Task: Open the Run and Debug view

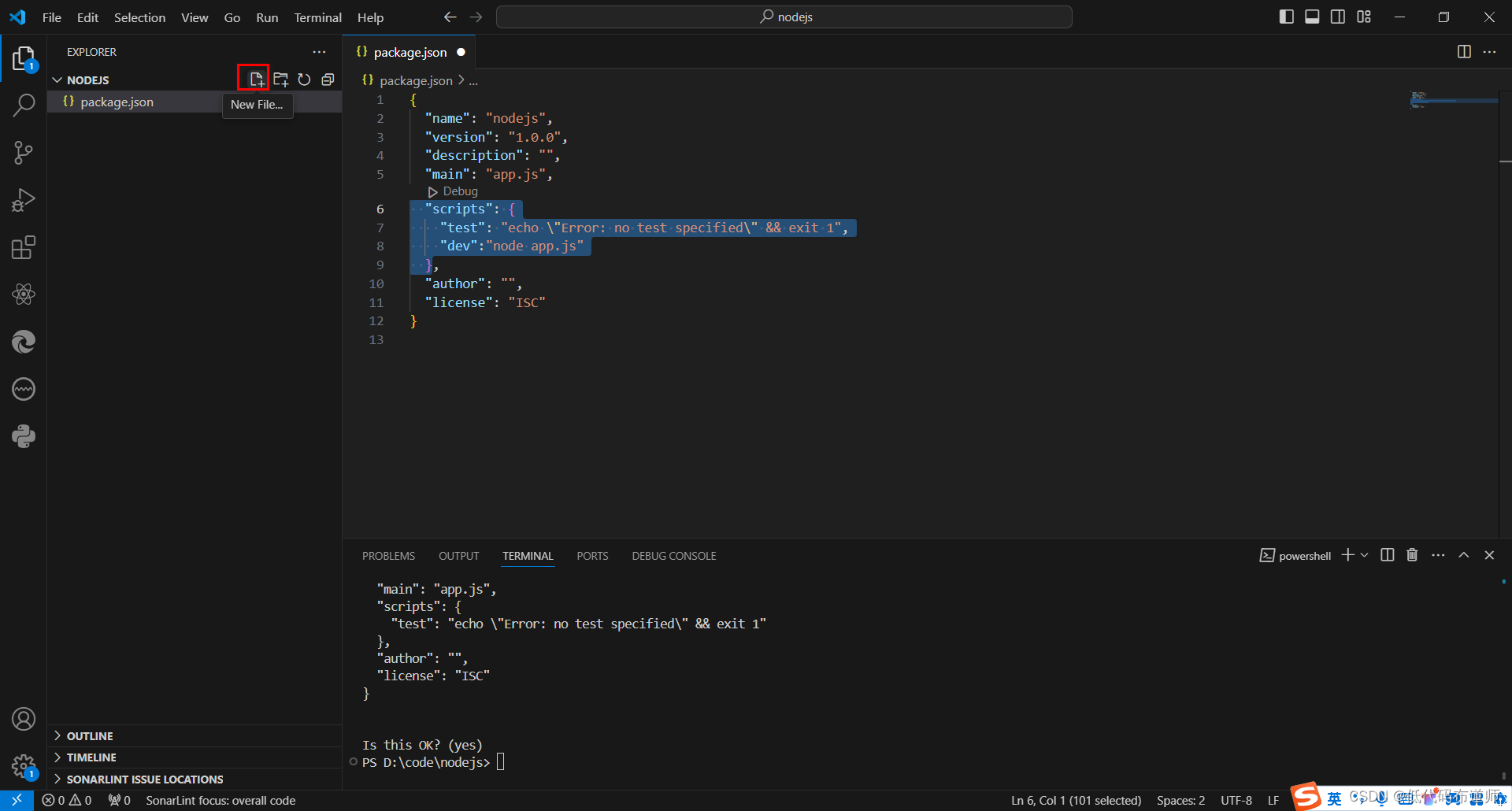Action: pos(24,200)
